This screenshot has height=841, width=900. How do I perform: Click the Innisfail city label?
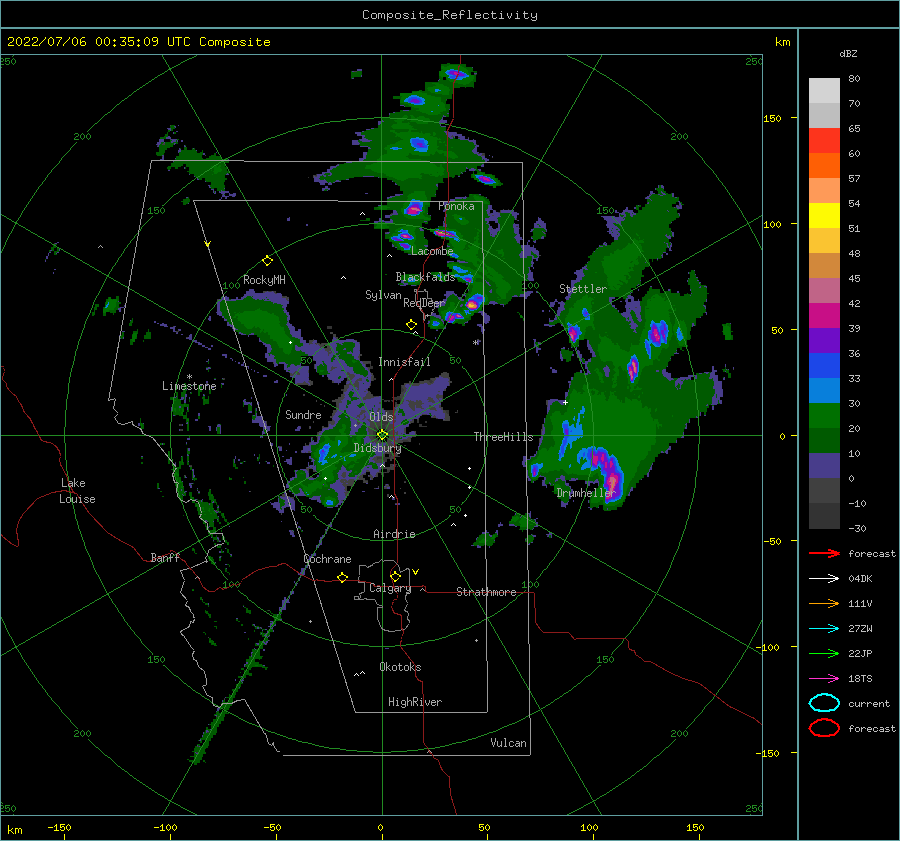click(404, 362)
